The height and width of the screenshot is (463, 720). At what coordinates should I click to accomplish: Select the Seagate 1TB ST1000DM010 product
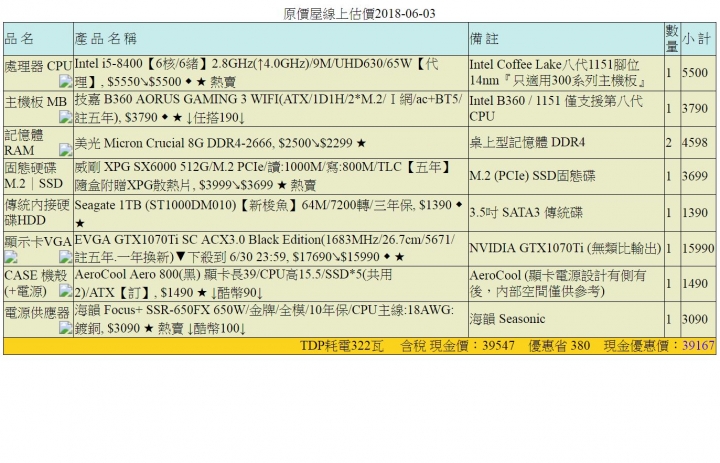click(269, 214)
